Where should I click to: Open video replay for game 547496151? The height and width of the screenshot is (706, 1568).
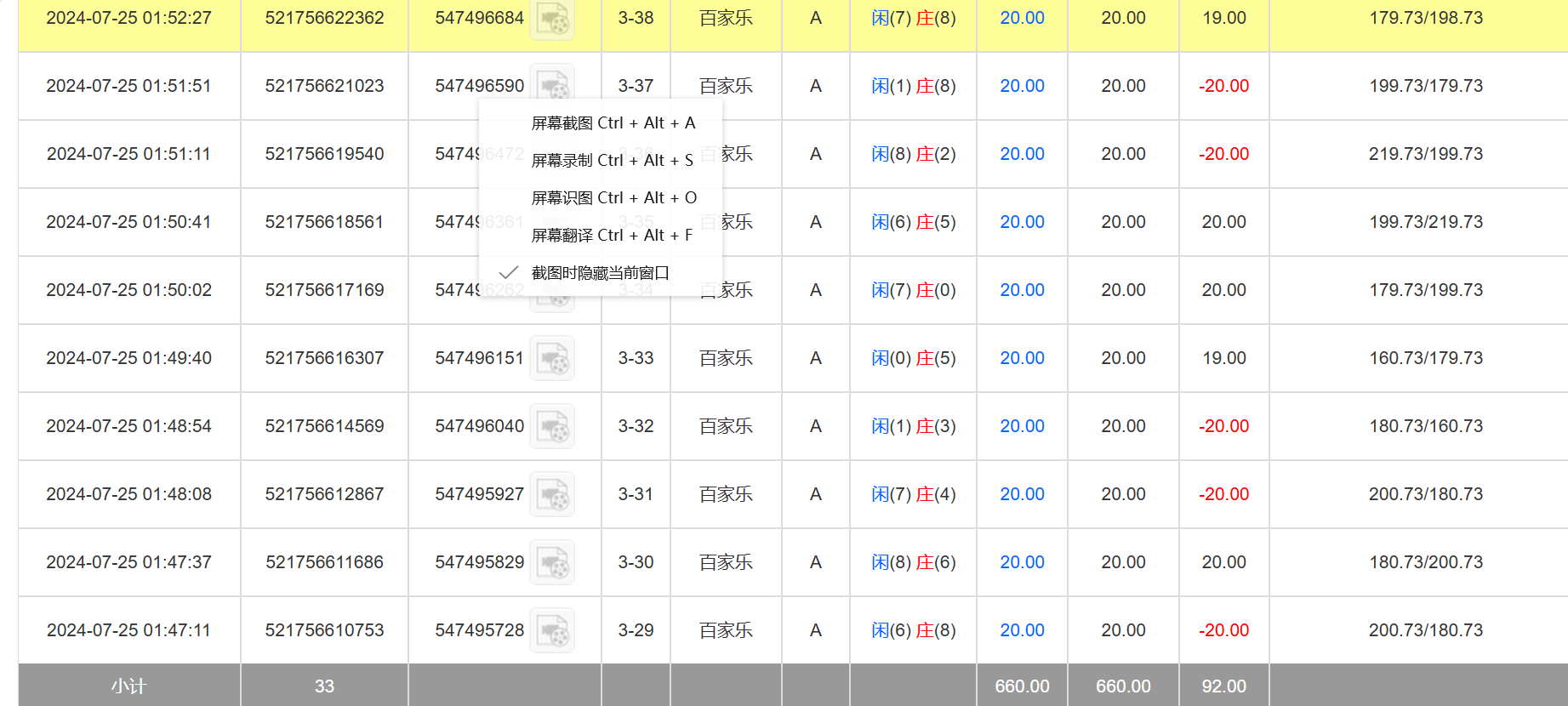552,358
